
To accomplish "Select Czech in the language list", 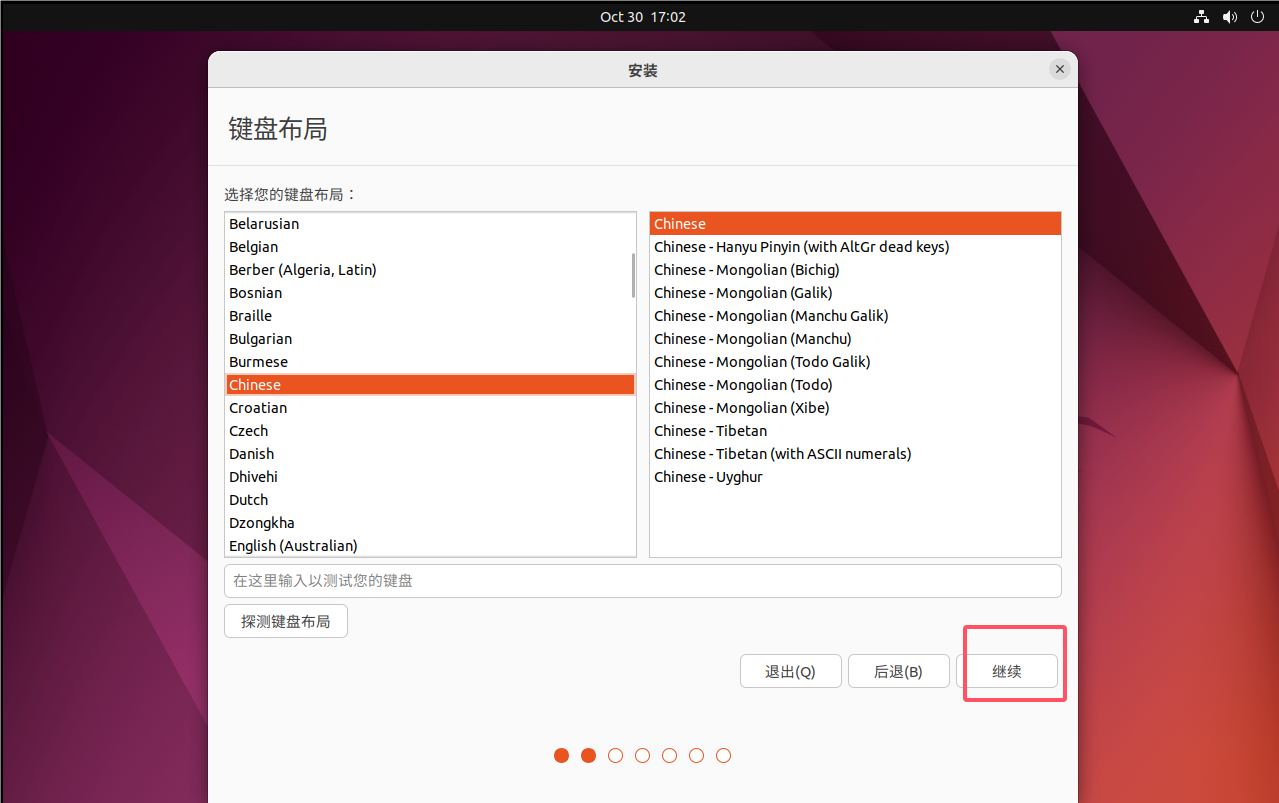I will tap(430, 431).
